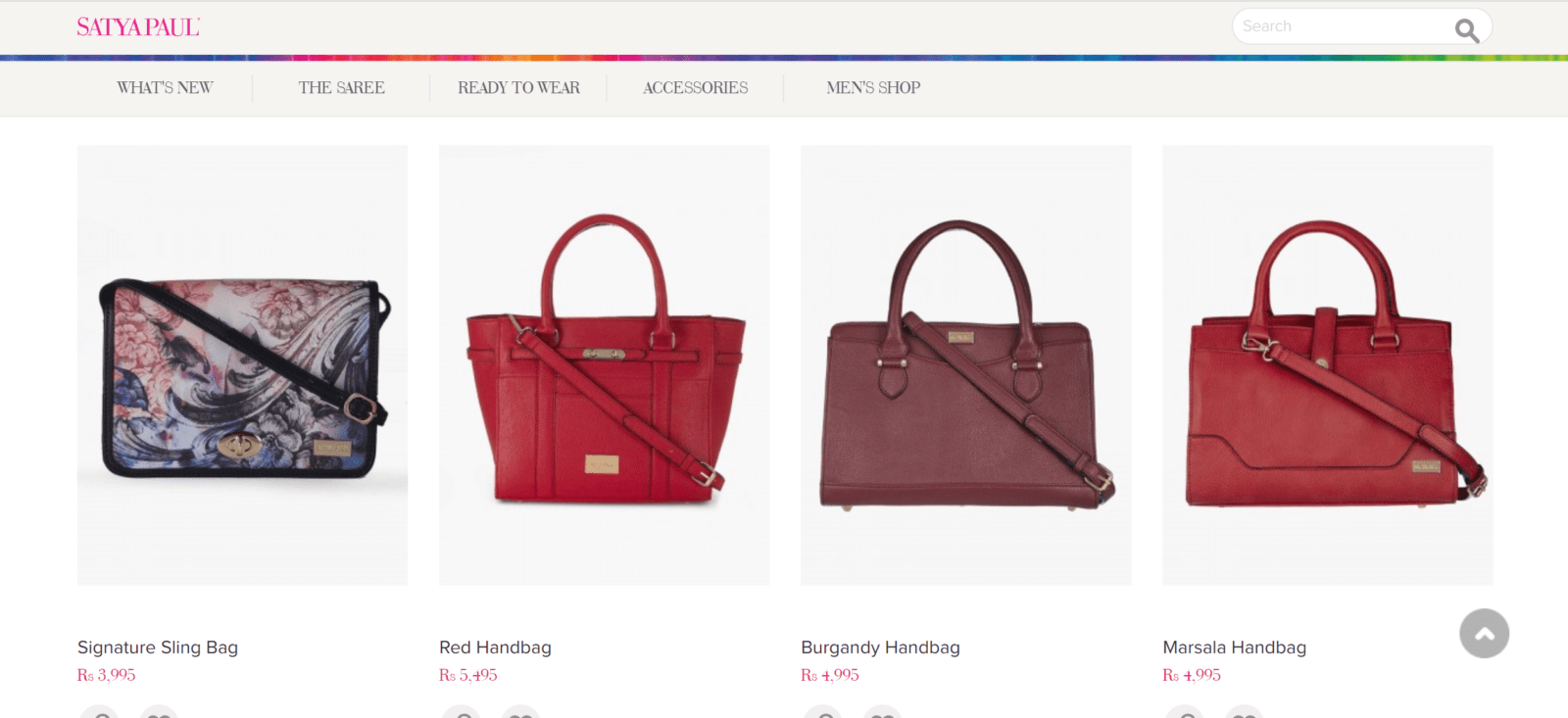Click quick-view icon under Red Handbag
The height and width of the screenshot is (718, 1568).
click(x=461, y=712)
